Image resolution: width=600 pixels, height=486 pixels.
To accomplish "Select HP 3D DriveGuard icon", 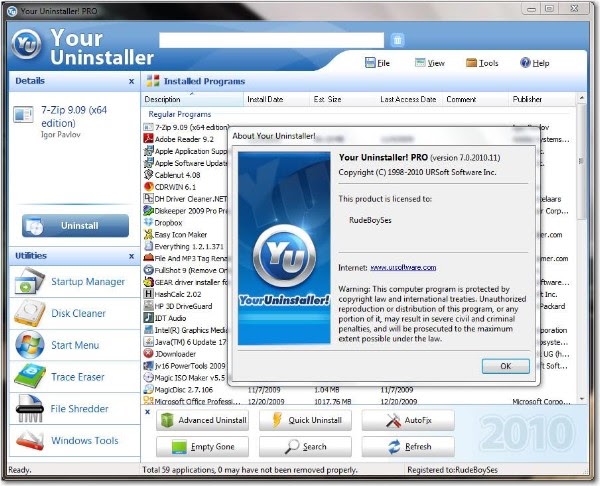I will coord(148,306).
